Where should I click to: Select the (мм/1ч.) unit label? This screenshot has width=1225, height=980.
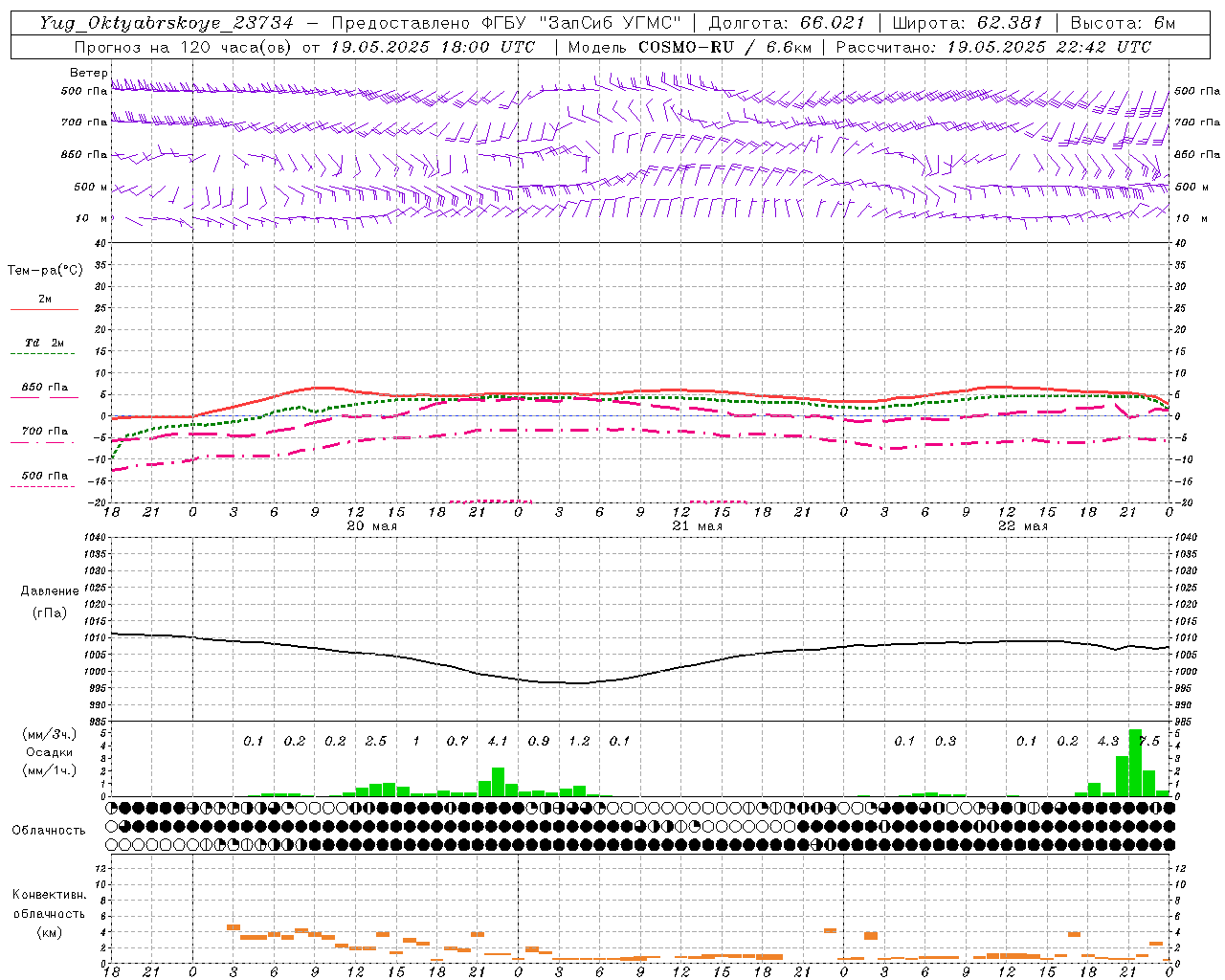49,769
